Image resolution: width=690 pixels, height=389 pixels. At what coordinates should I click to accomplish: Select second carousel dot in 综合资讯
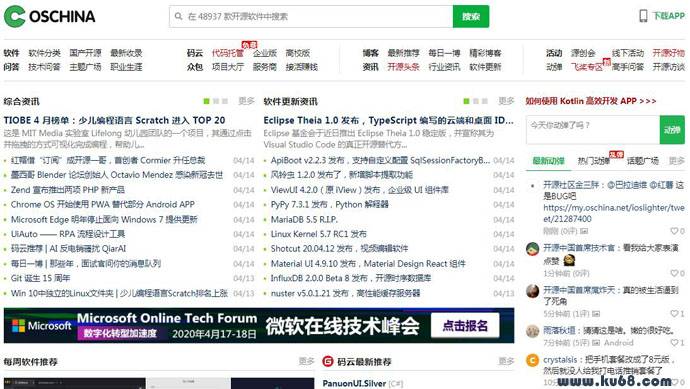point(216,101)
